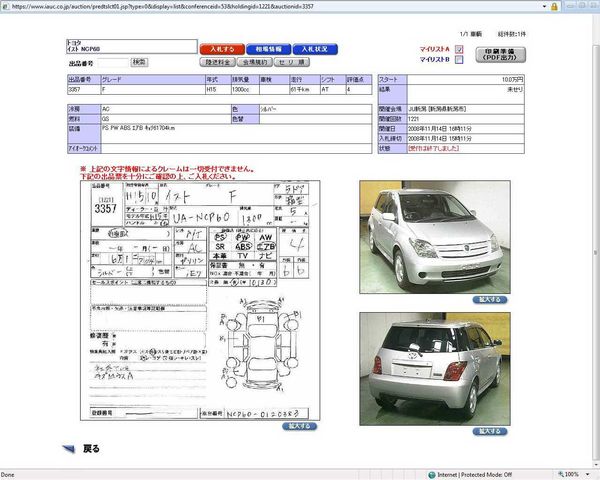
Task: Select the air conditioning value 'AC'
Action: point(106,109)
